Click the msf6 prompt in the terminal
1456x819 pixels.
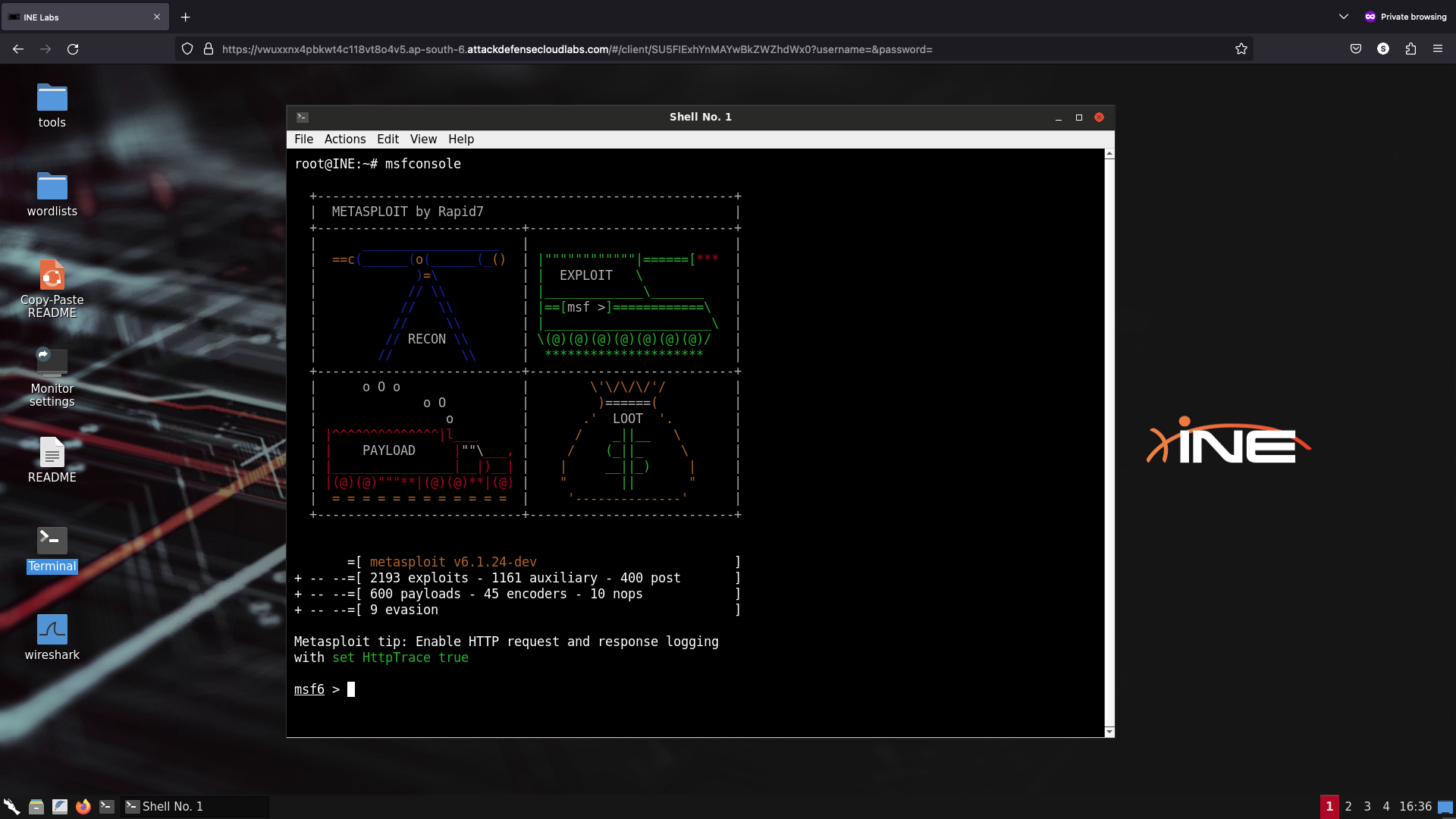tap(309, 689)
